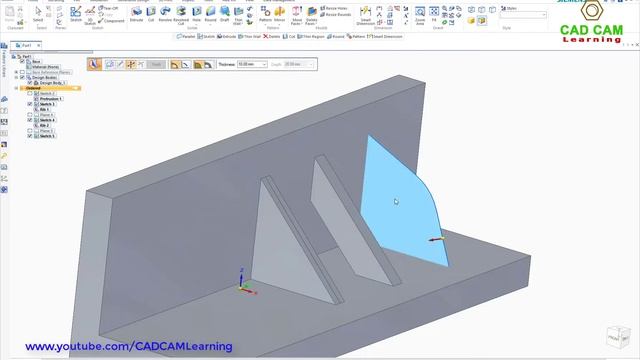Click the Resize Holes command

(334, 8)
